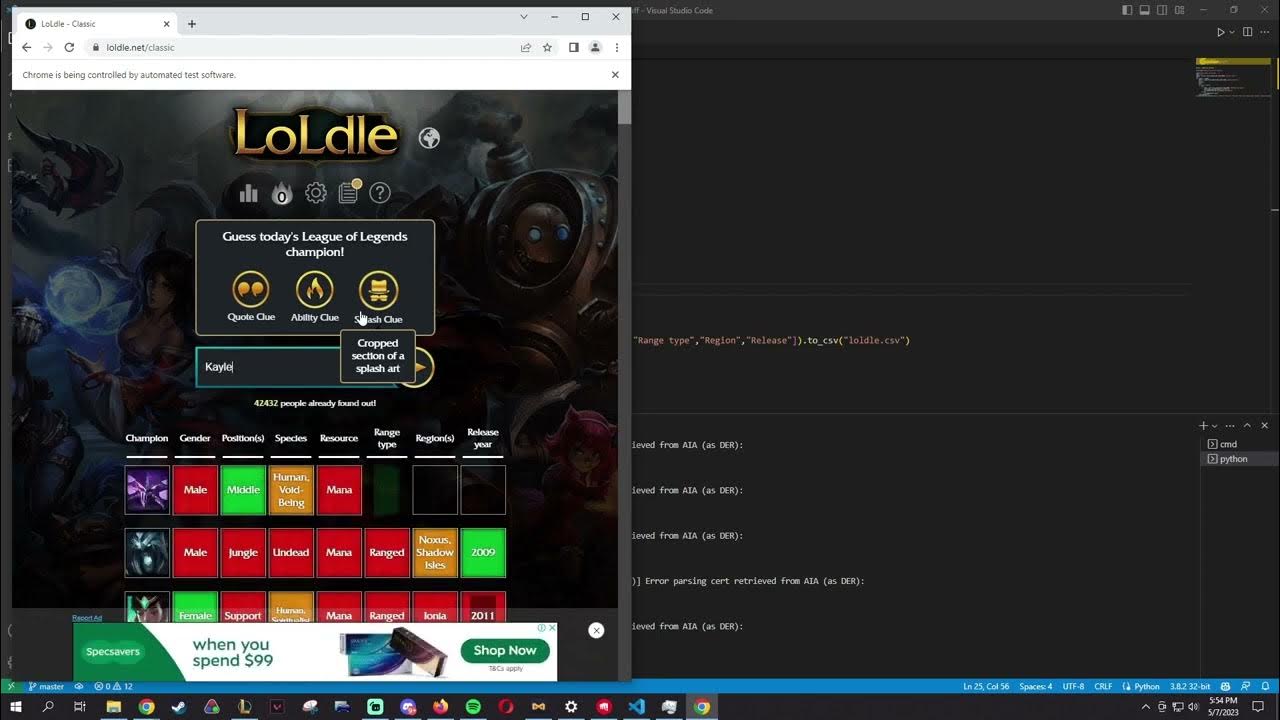Screen dimensions: 1280x720
Task: Click the Shop Now ad button
Action: pos(505,650)
